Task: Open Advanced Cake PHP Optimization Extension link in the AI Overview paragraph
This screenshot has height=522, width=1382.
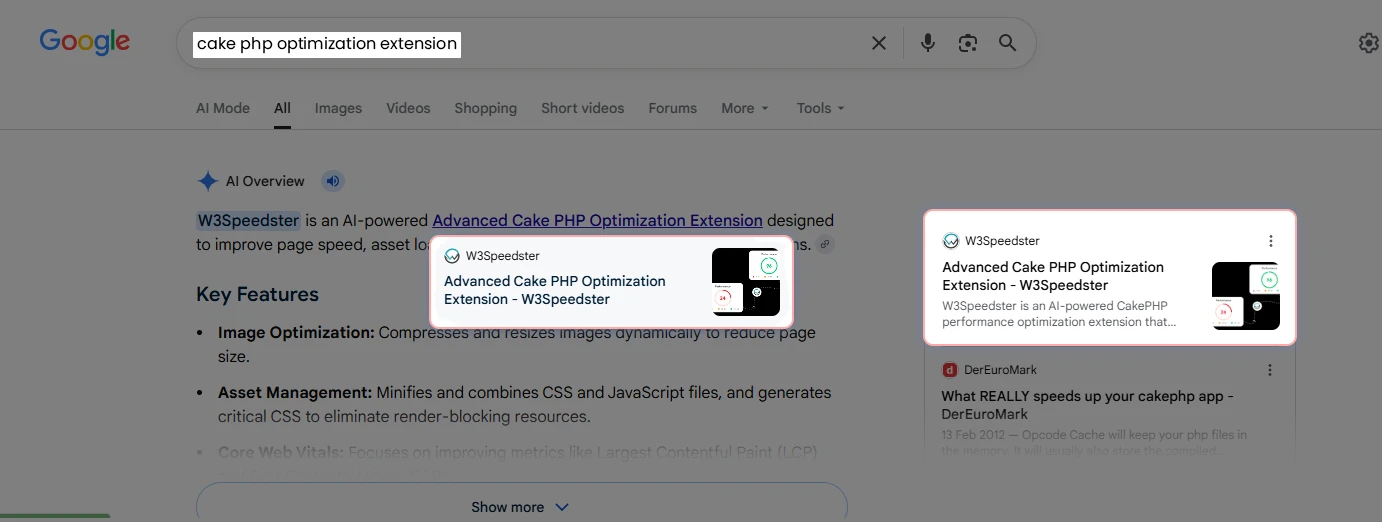Action: [597, 220]
